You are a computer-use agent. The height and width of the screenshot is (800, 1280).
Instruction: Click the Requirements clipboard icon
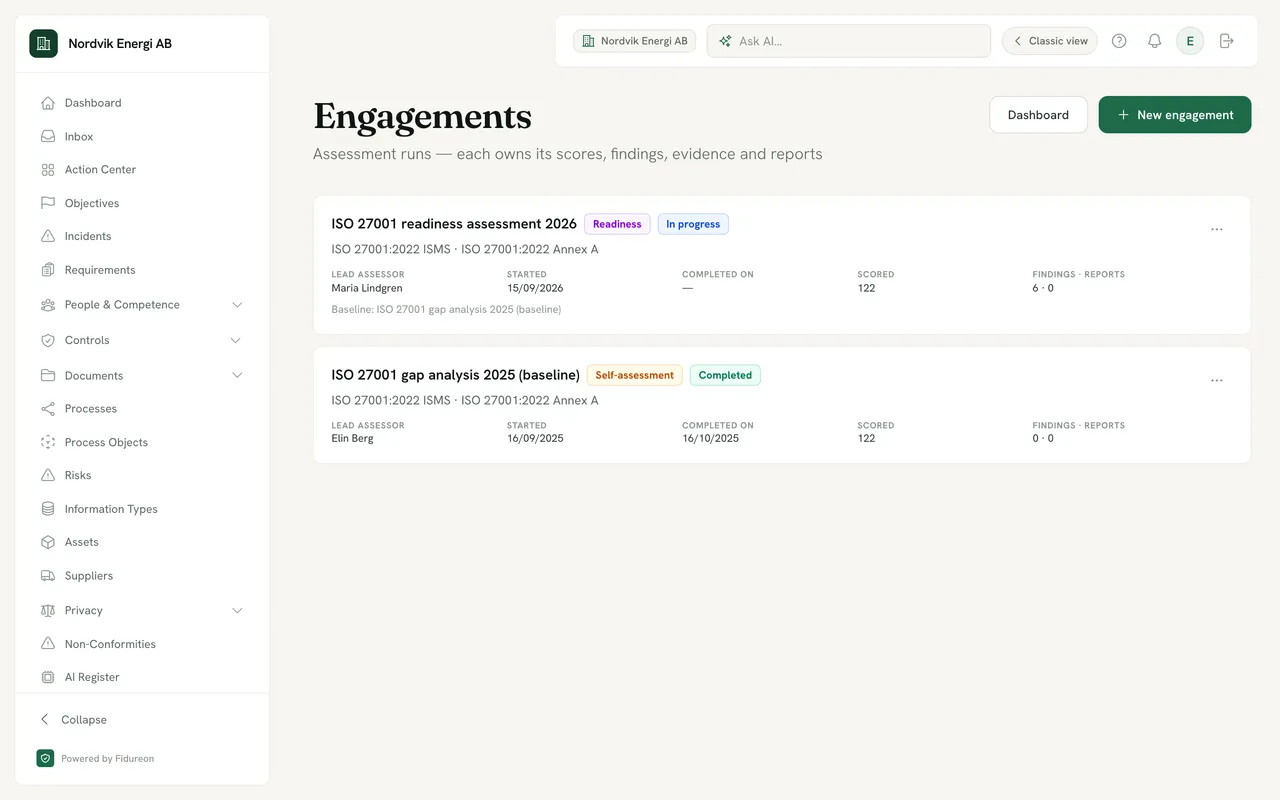[x=47, y=270]
